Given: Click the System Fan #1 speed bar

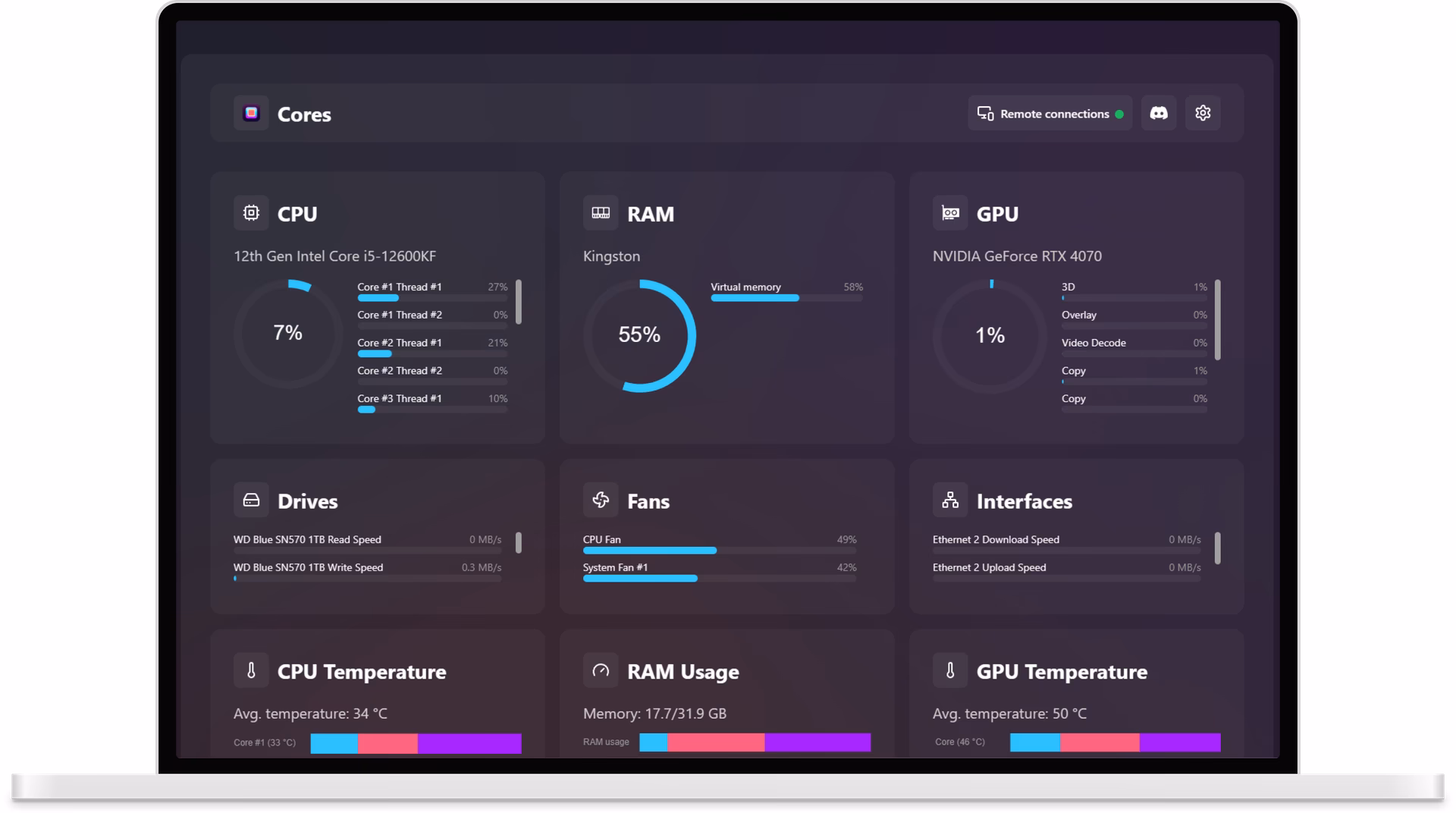Looking at the screenshot, I should click(720, 579).
